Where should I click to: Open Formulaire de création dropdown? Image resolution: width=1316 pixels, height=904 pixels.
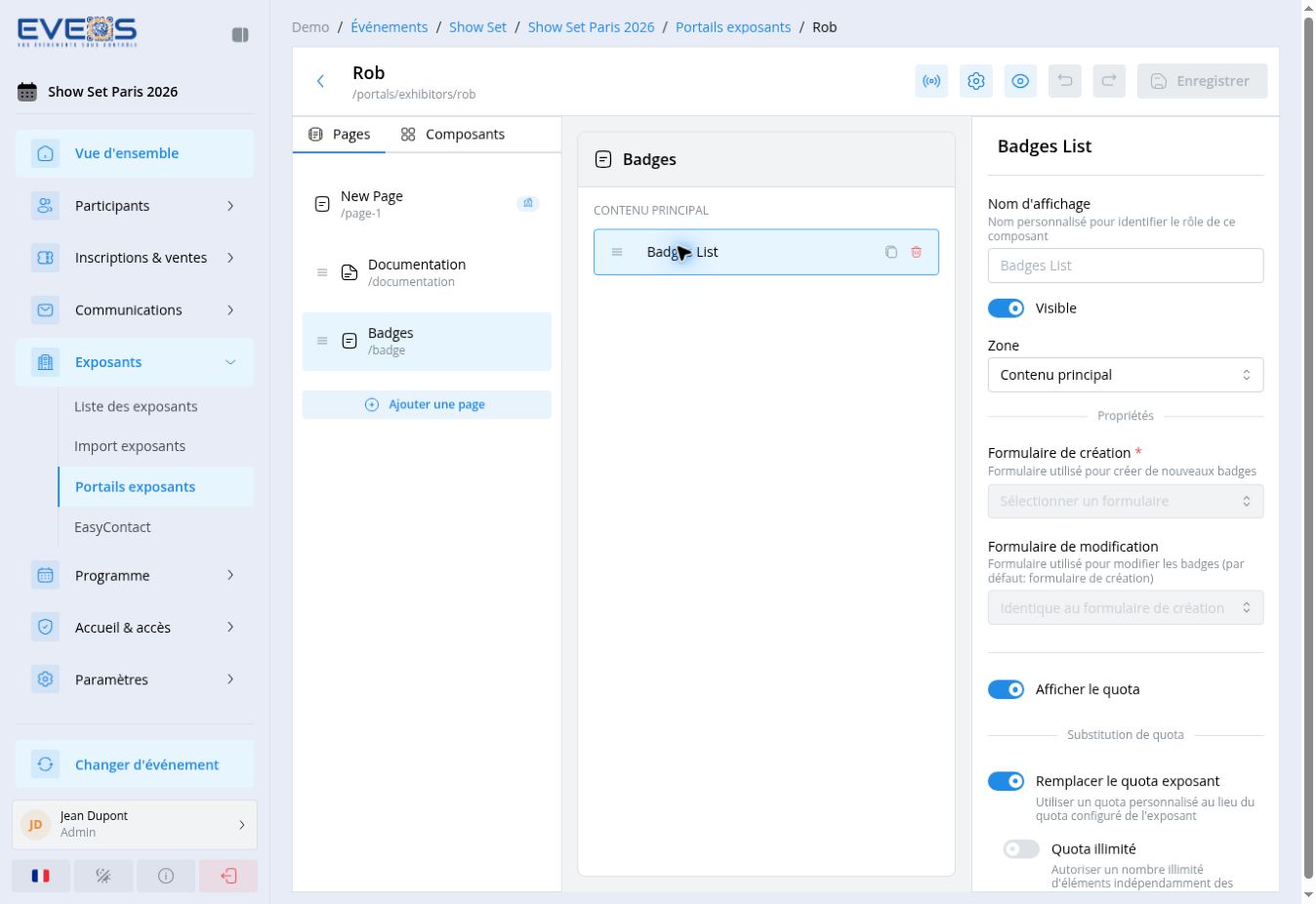tap(1126, 501)
